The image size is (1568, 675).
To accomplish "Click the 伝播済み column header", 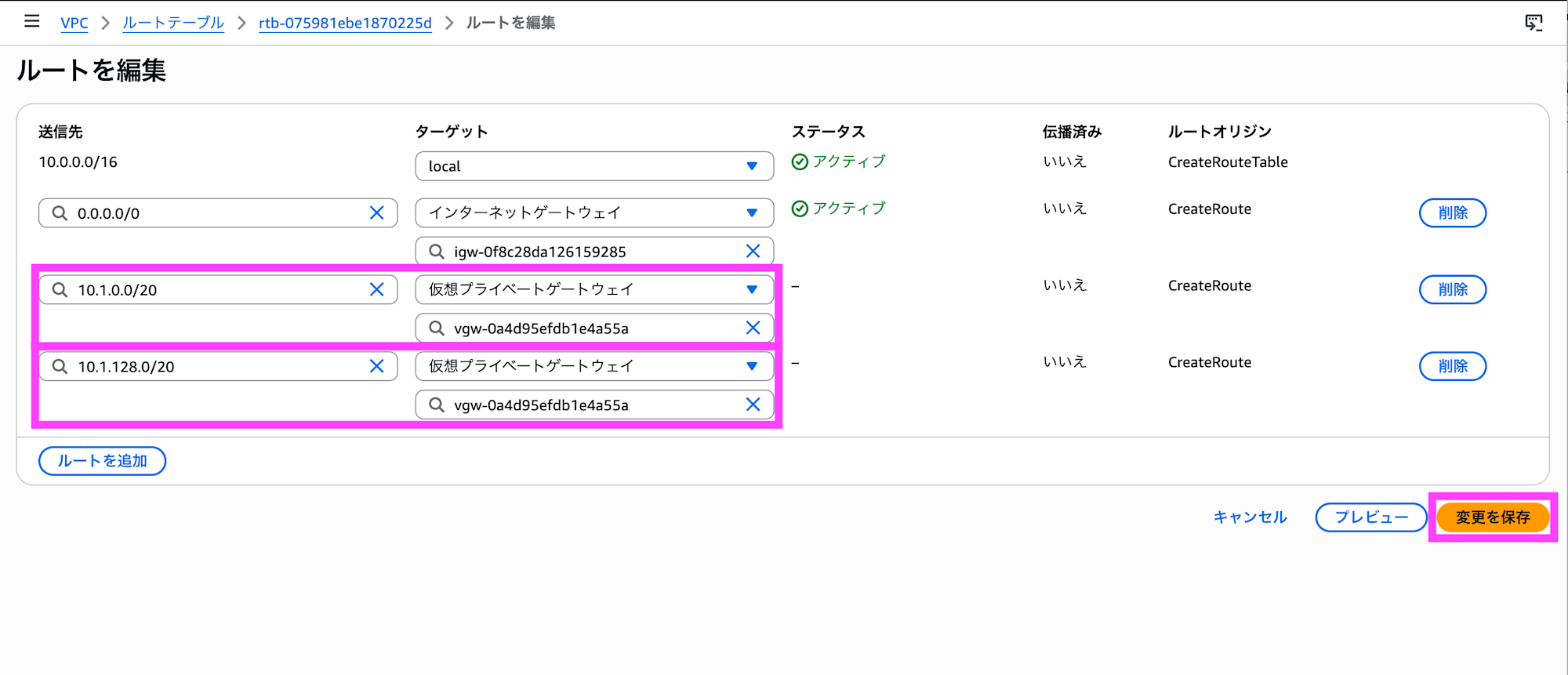I will 1072,132.
